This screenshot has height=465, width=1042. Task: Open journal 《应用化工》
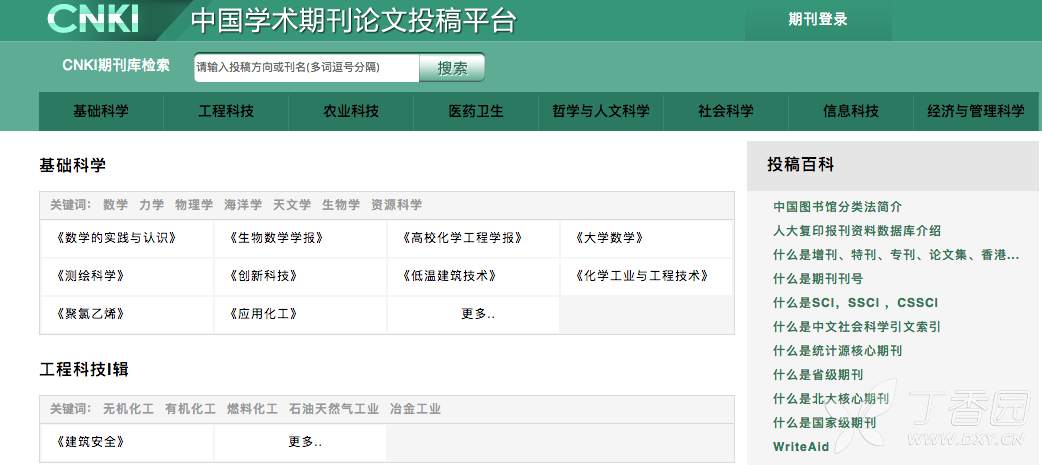(x=262, y=314)
